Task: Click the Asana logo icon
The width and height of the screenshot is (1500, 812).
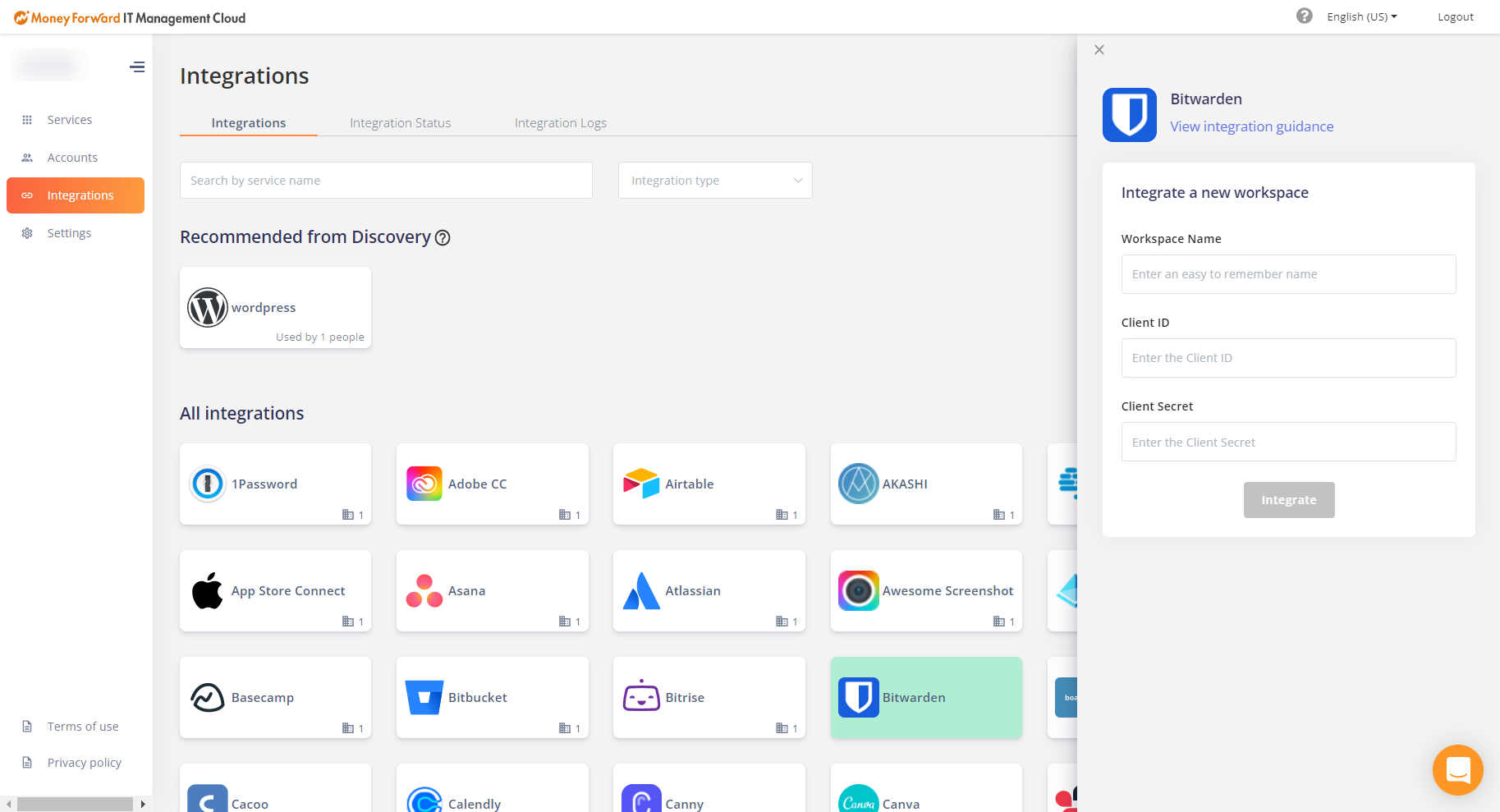Action: click(x=424, y=591)
